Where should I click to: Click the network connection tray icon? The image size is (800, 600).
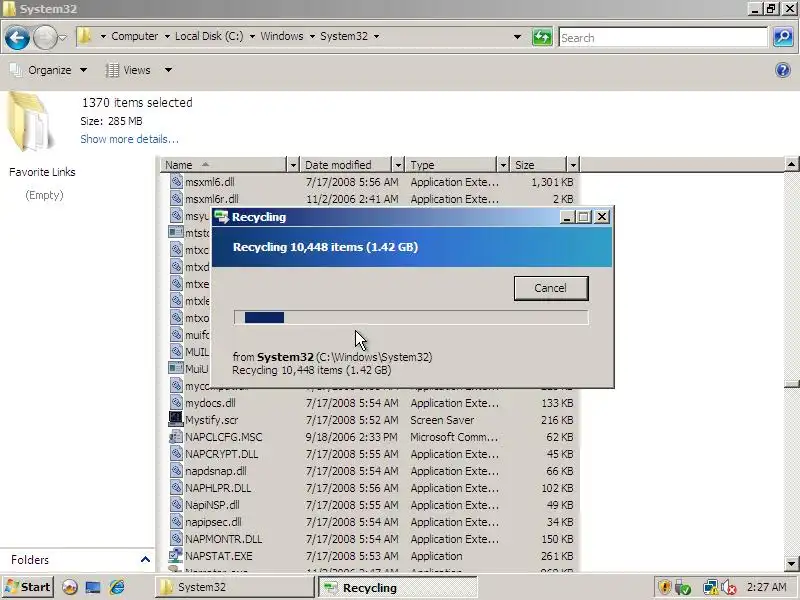click(710, 588)
